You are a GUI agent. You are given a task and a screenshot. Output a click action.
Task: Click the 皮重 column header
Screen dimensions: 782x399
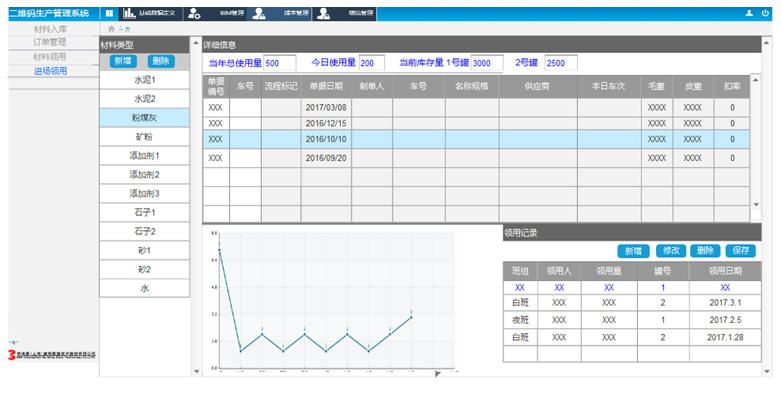(x=693, y=86)
